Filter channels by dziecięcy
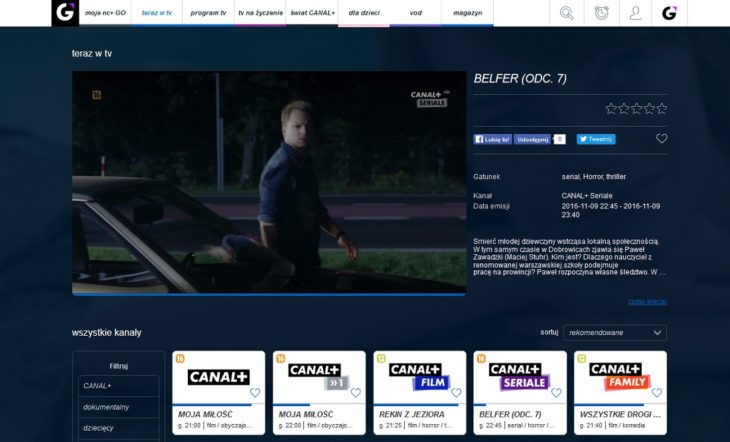Screen dimensions: 730x442 [119, 428]
